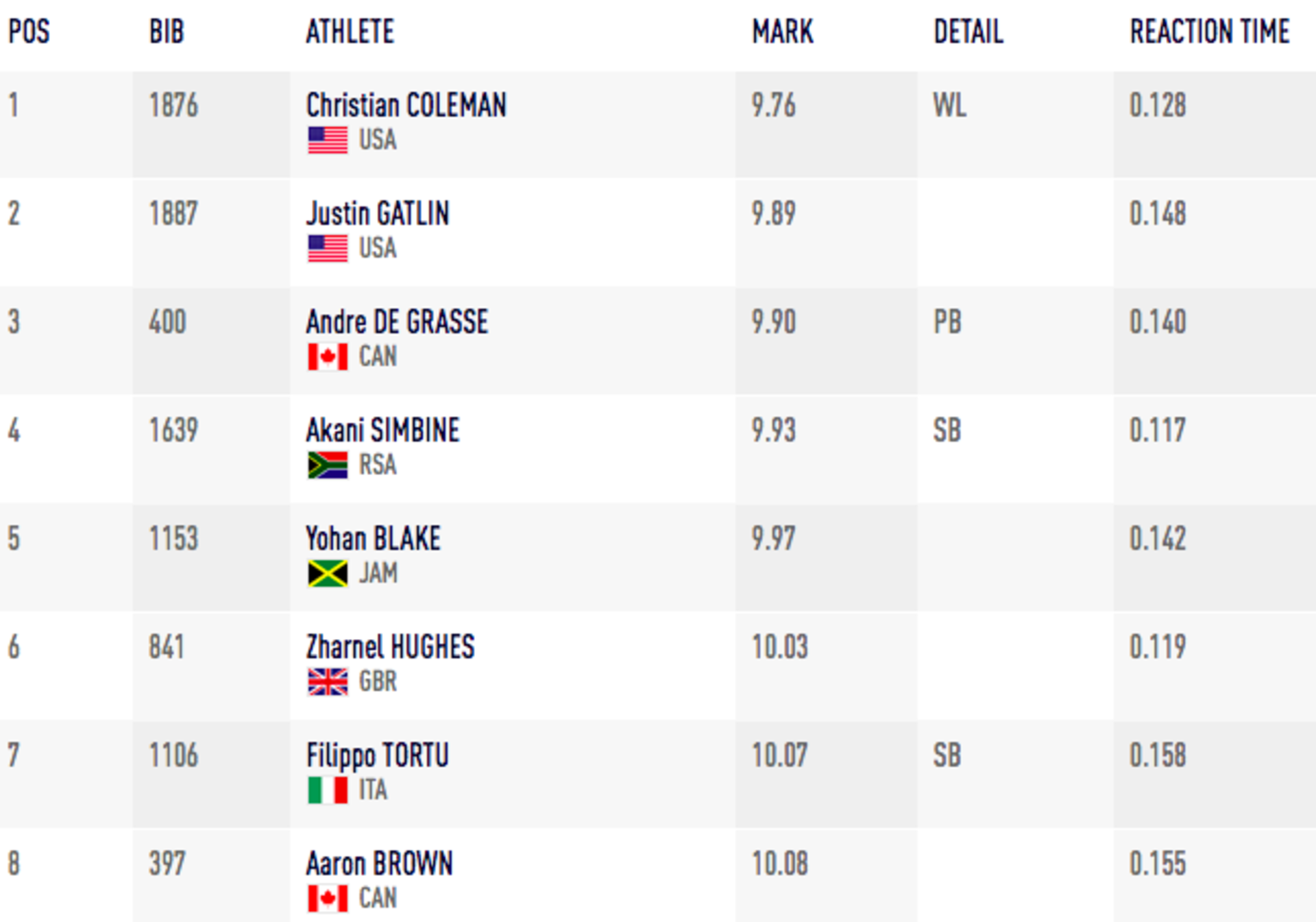Click Zharnel HUGHES name
The width and height of the screenshot is (1316, 922).
(390, 647)
